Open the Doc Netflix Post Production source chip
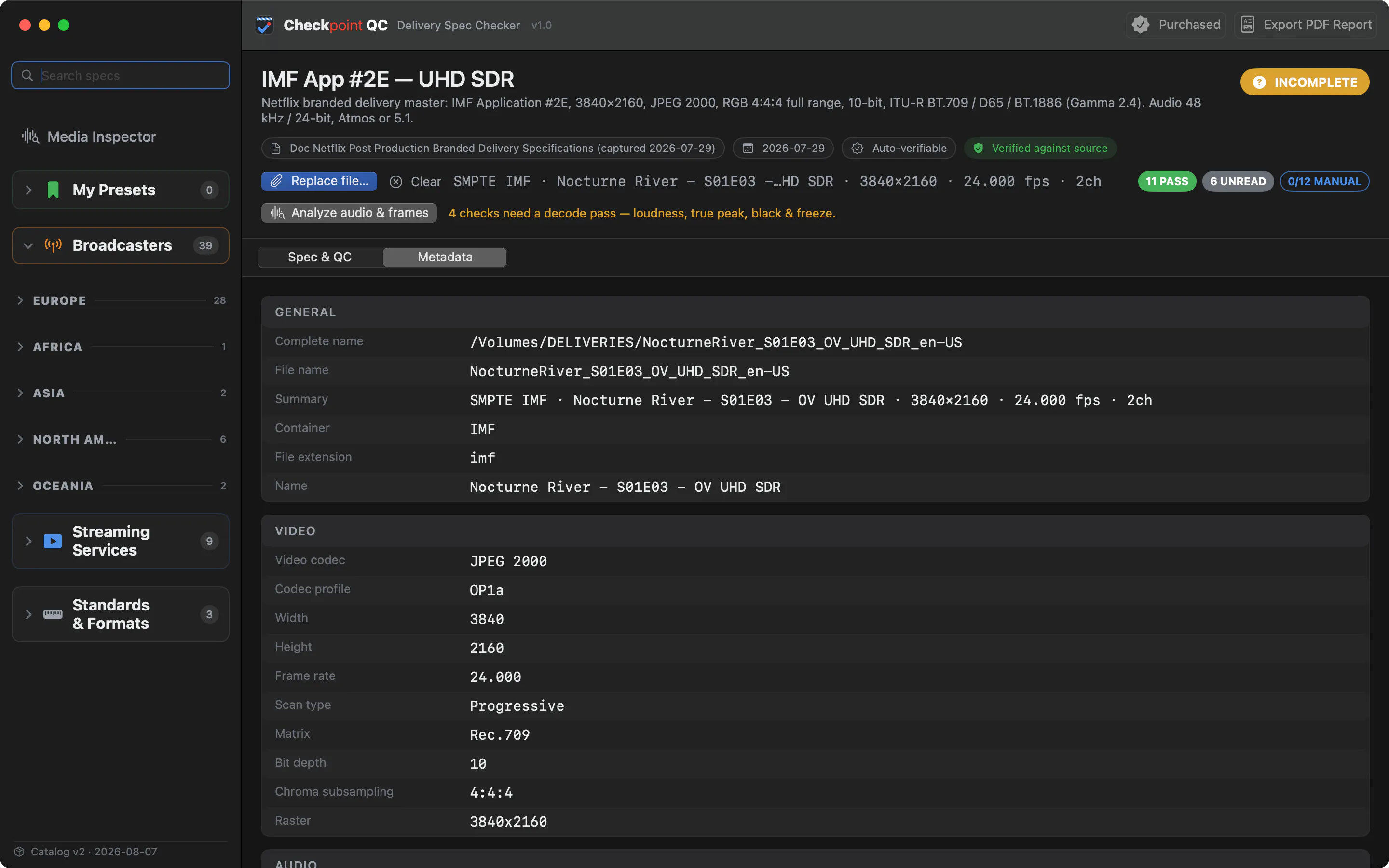Image resolution: width=1389 pixels, height=868 pixels. (x=493, y=148)
